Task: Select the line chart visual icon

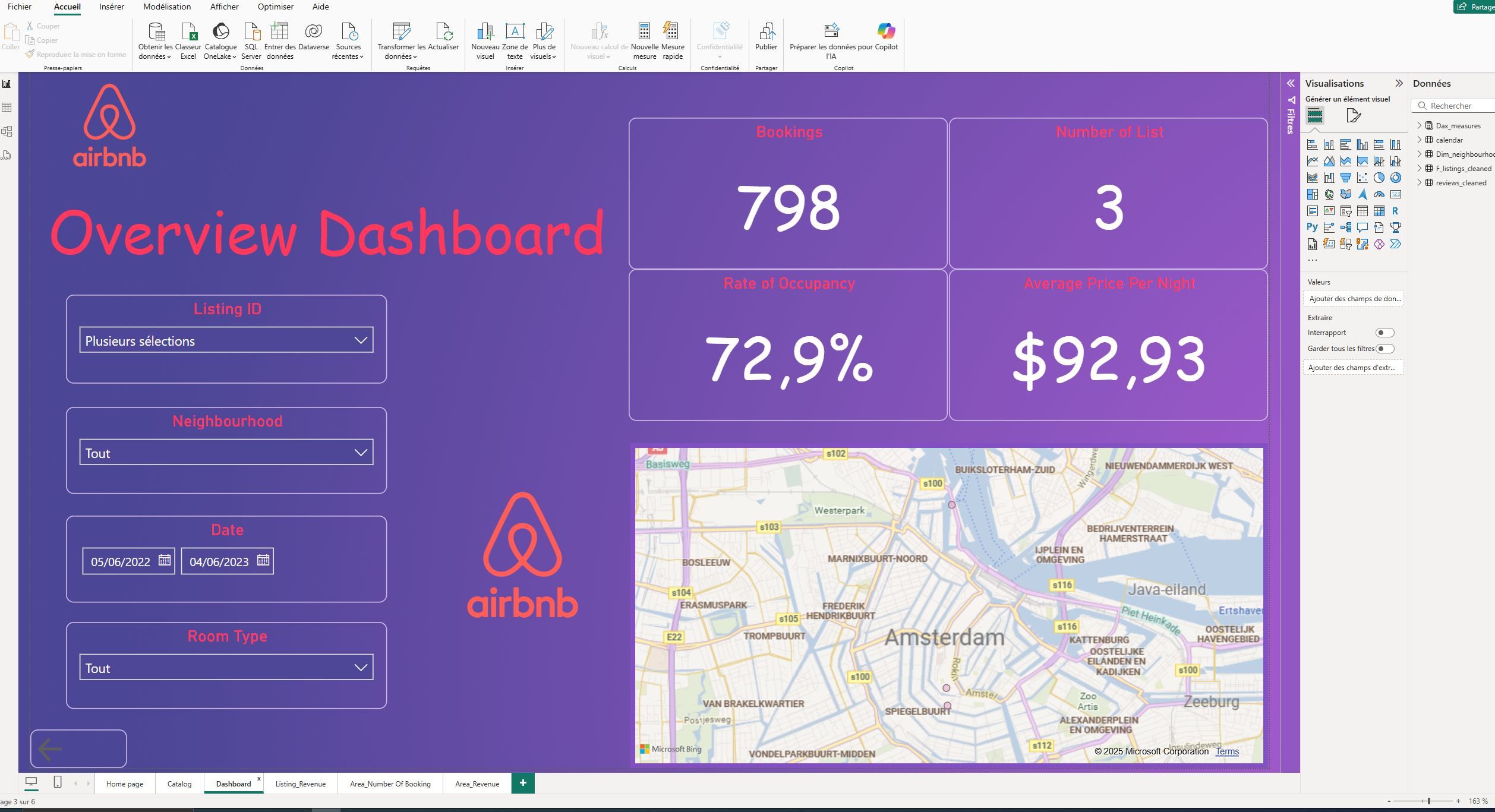Action: tap(1312, 161)
